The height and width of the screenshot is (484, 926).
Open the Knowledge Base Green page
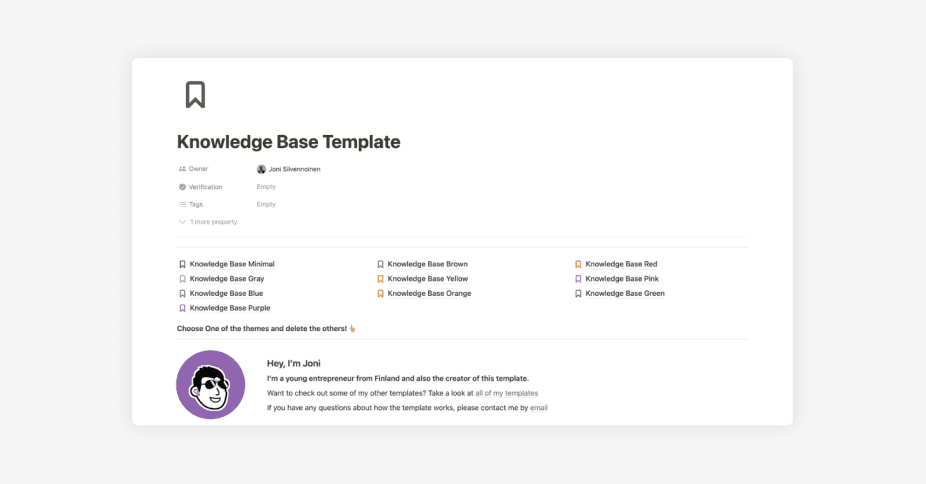pos(625,293)
